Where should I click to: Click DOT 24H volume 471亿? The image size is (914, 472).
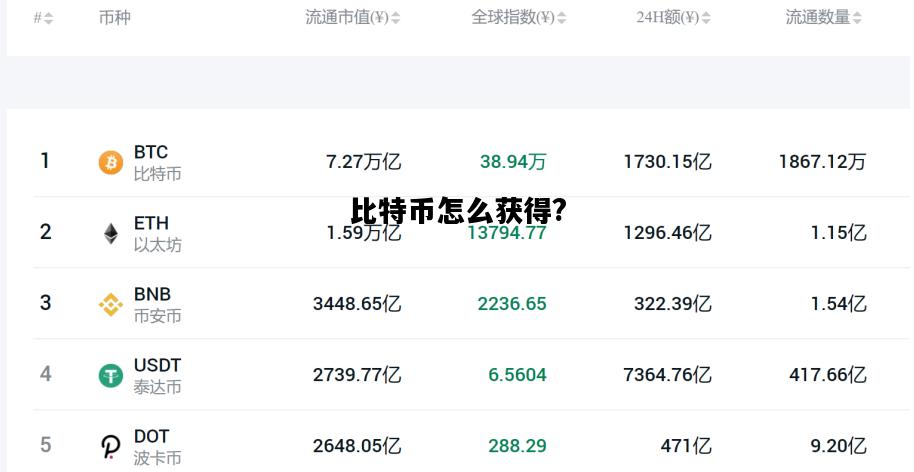686,446
